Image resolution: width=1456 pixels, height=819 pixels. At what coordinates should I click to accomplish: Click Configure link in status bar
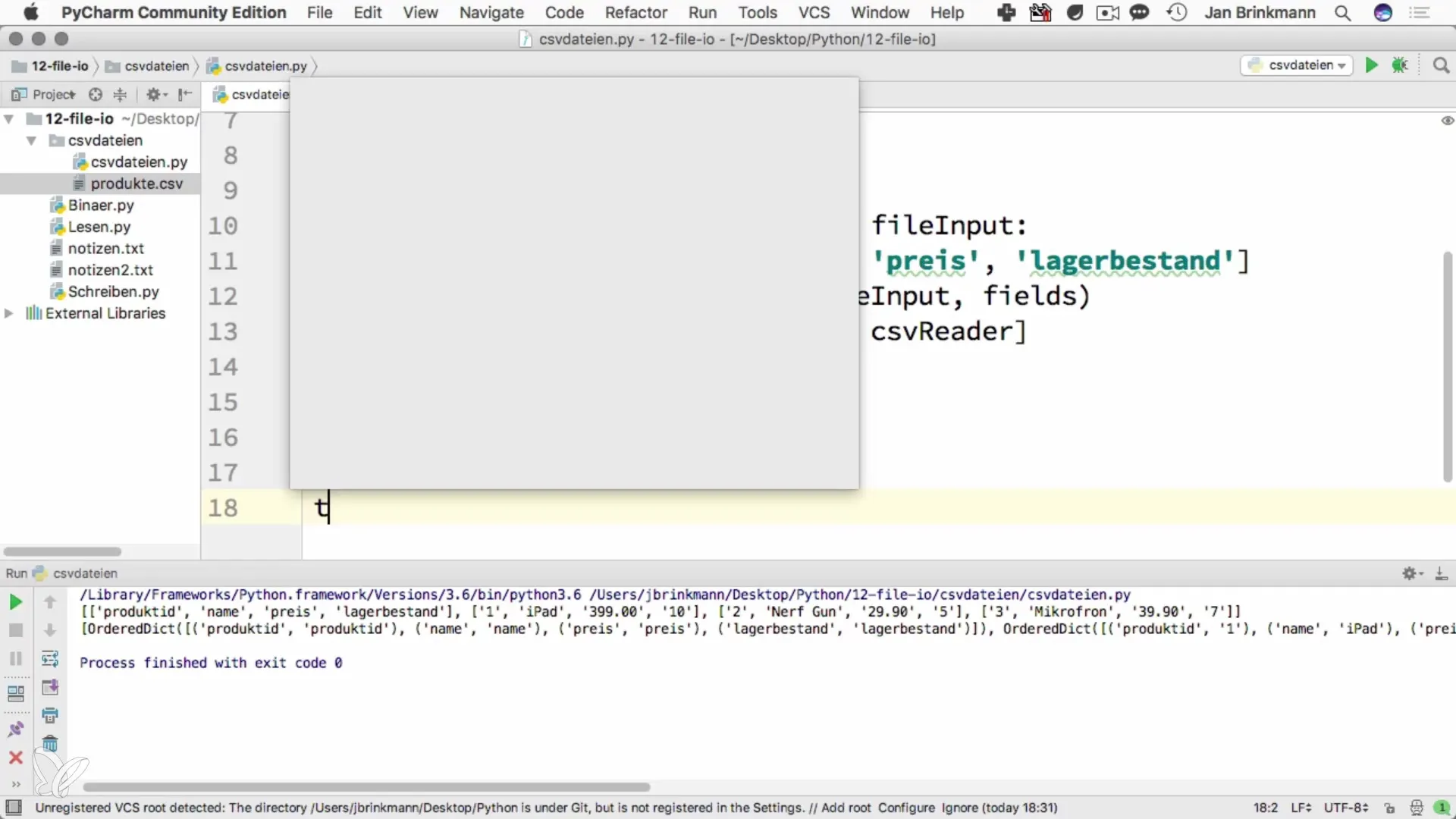coord(906,808)
